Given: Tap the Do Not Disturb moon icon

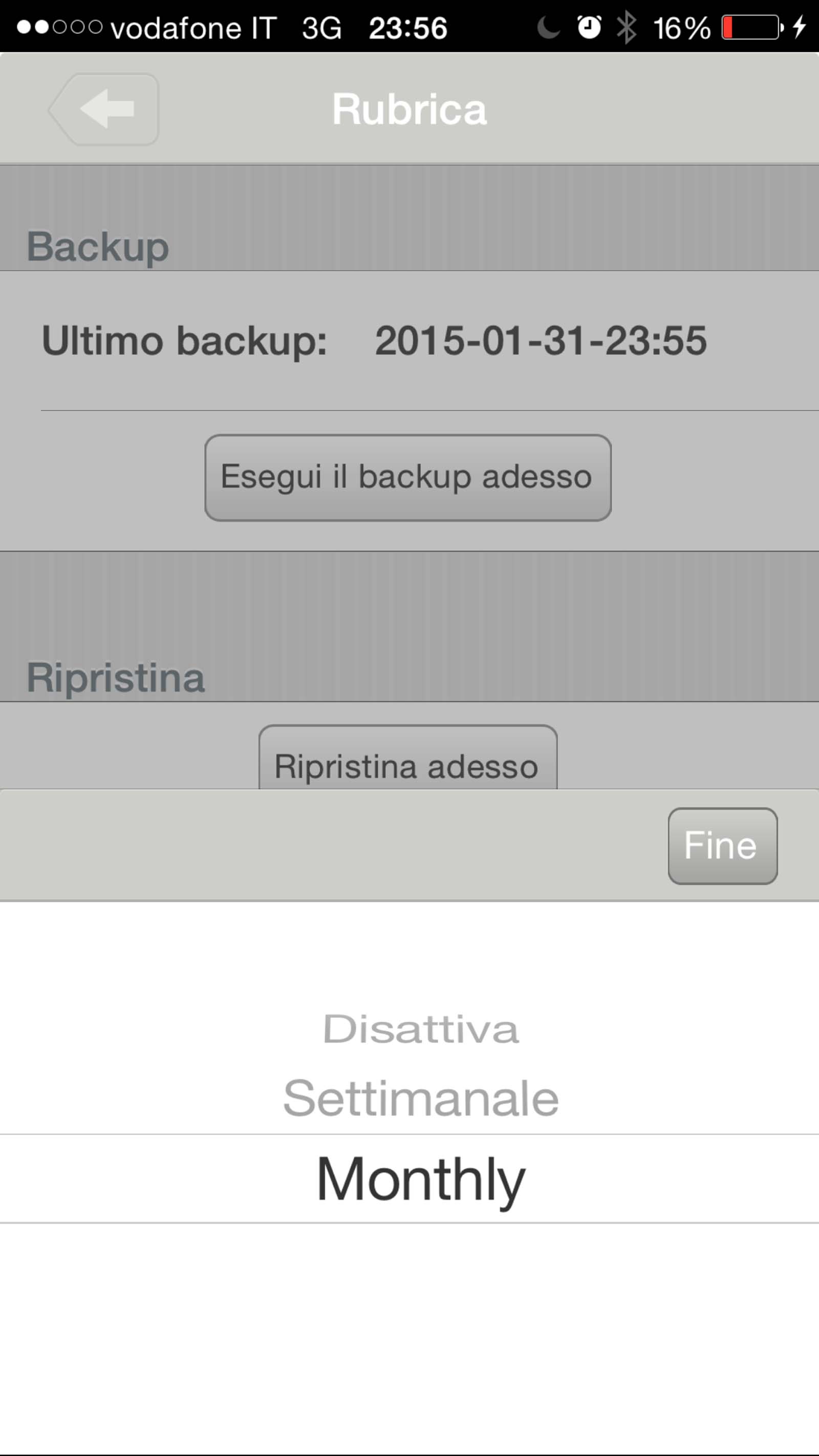Looking at the screenshot, I should 548,27.
